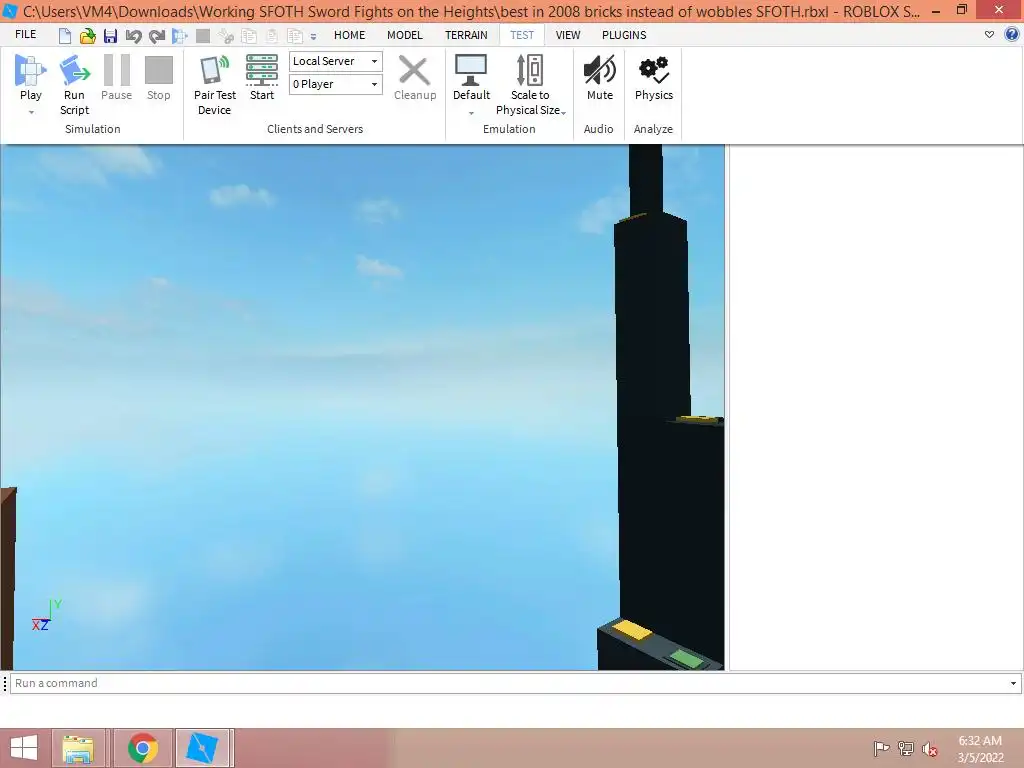Collapse the ribbon with the chevron icon

coord(989,35)
